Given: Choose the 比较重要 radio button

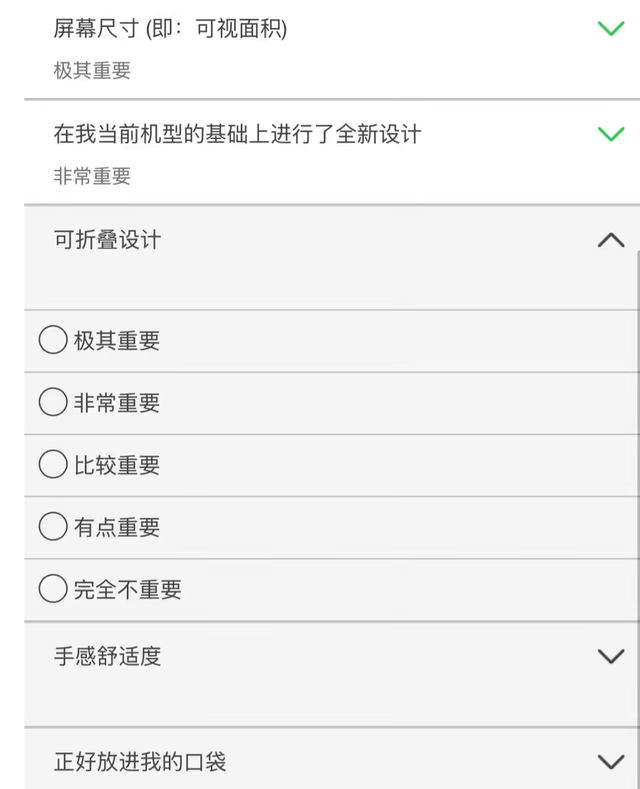Looking at the screenshot, I should pos(53,465).
